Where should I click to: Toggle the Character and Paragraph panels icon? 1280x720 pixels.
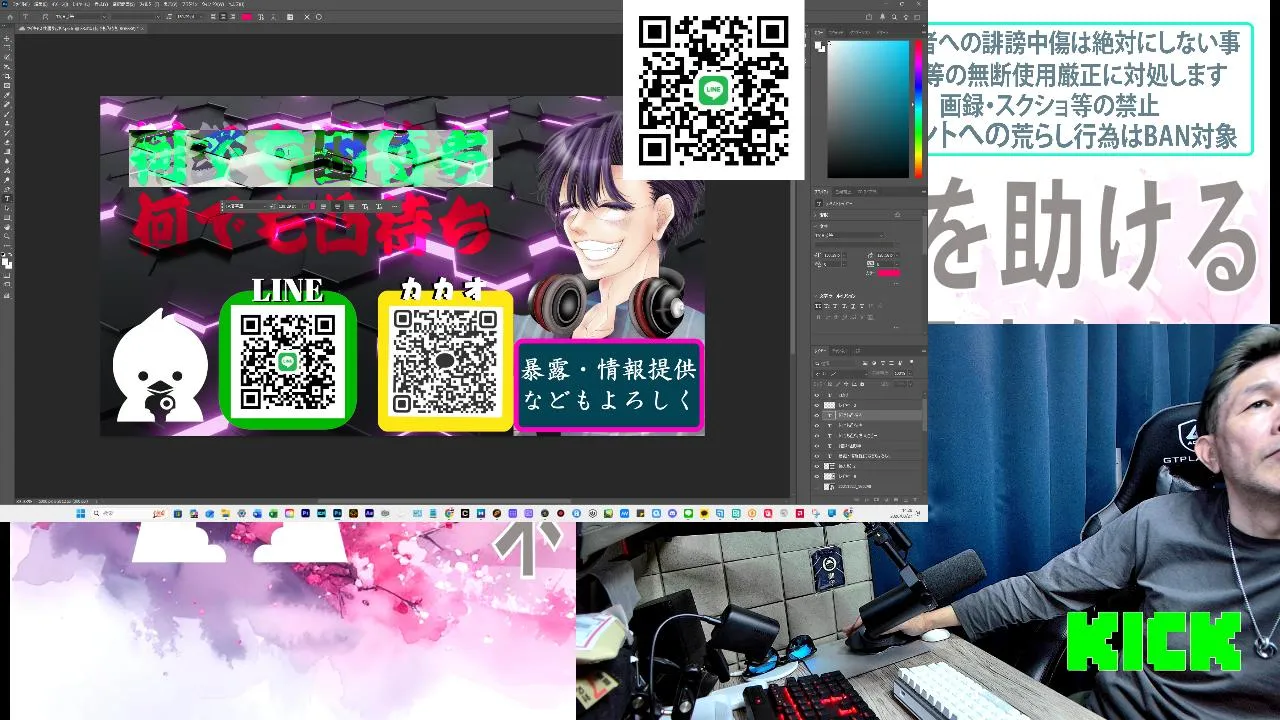tap(290, 17)
